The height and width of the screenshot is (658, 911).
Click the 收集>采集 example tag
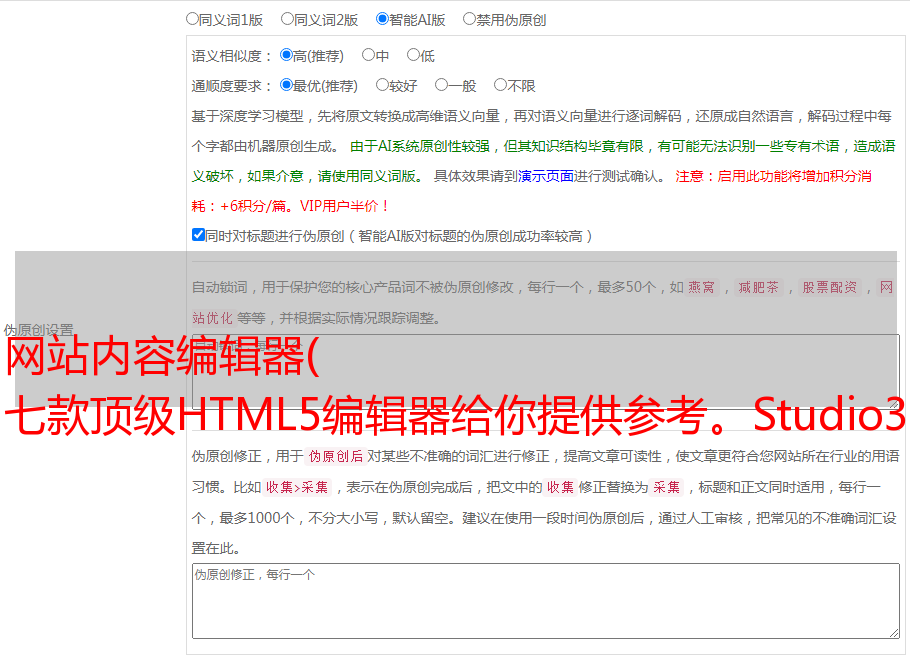(297, 487)
